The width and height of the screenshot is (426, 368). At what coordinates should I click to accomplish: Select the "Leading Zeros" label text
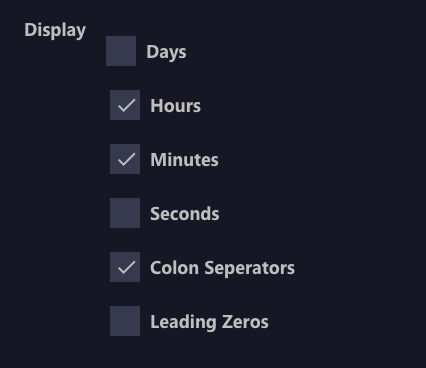209,322
